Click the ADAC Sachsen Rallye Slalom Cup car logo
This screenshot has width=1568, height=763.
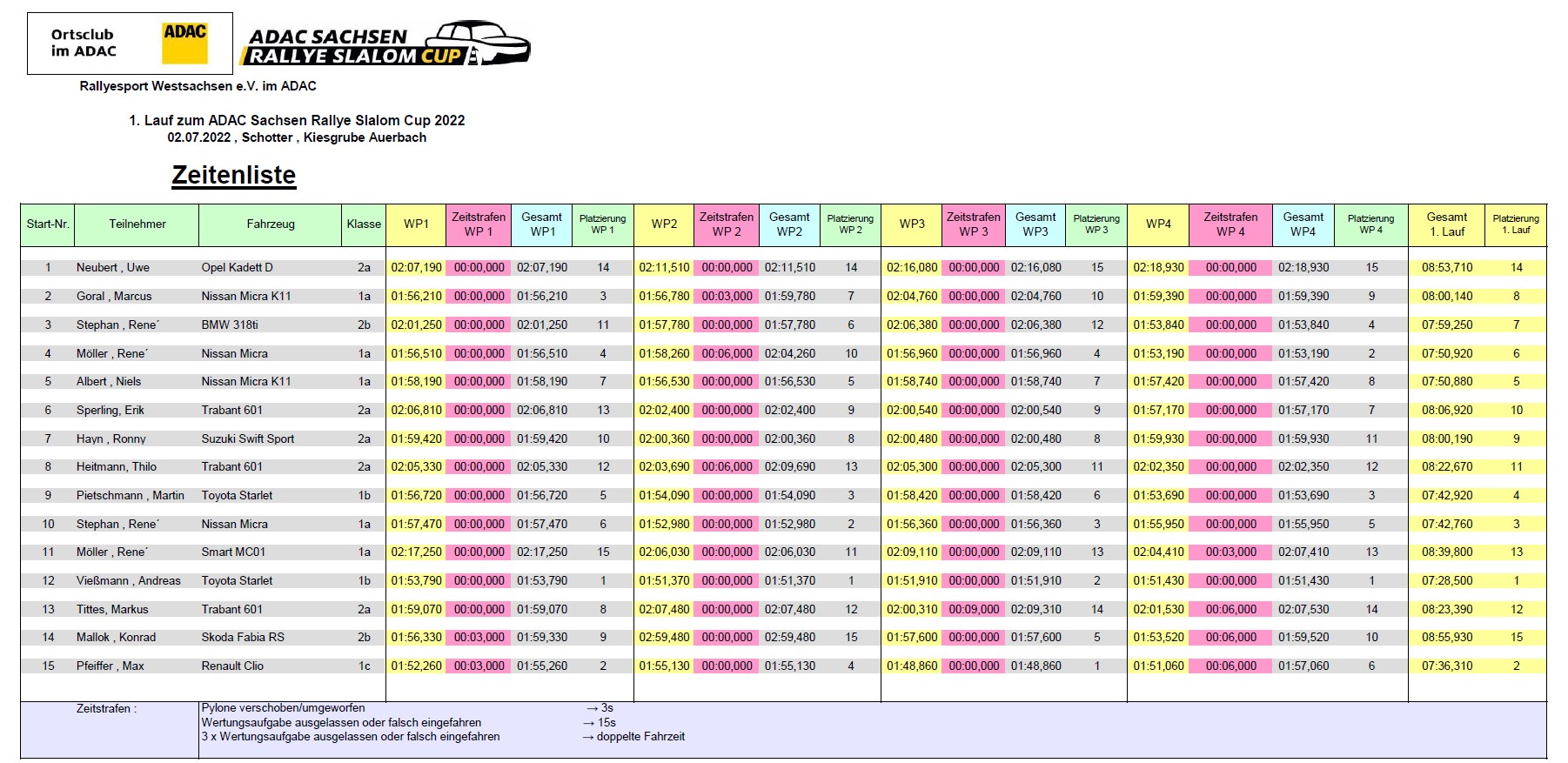coord(385,44)
